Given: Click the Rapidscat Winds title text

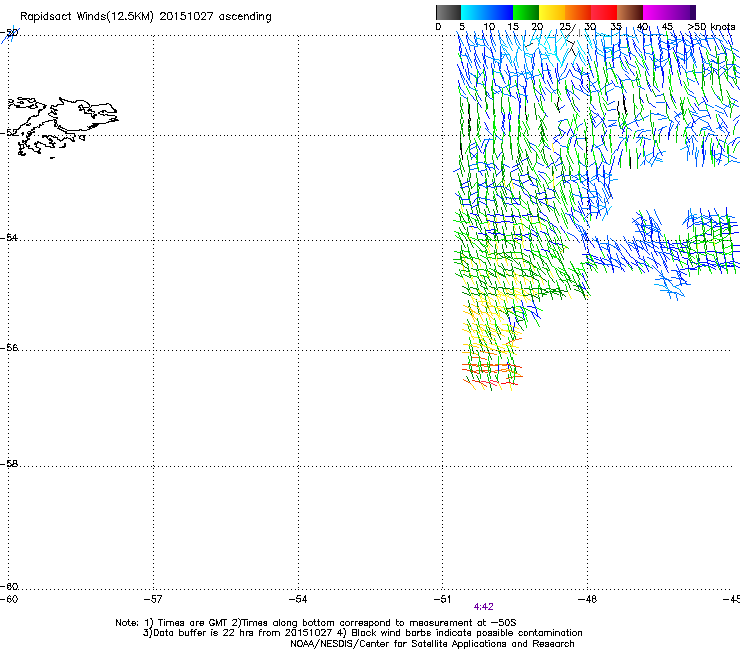Looking at the screenshot, I should click(x=145, y=17).
